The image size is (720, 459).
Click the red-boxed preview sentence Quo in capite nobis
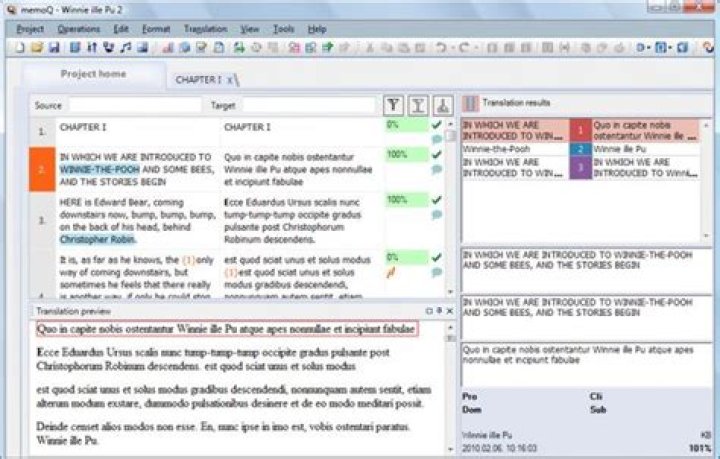(227, 329)
